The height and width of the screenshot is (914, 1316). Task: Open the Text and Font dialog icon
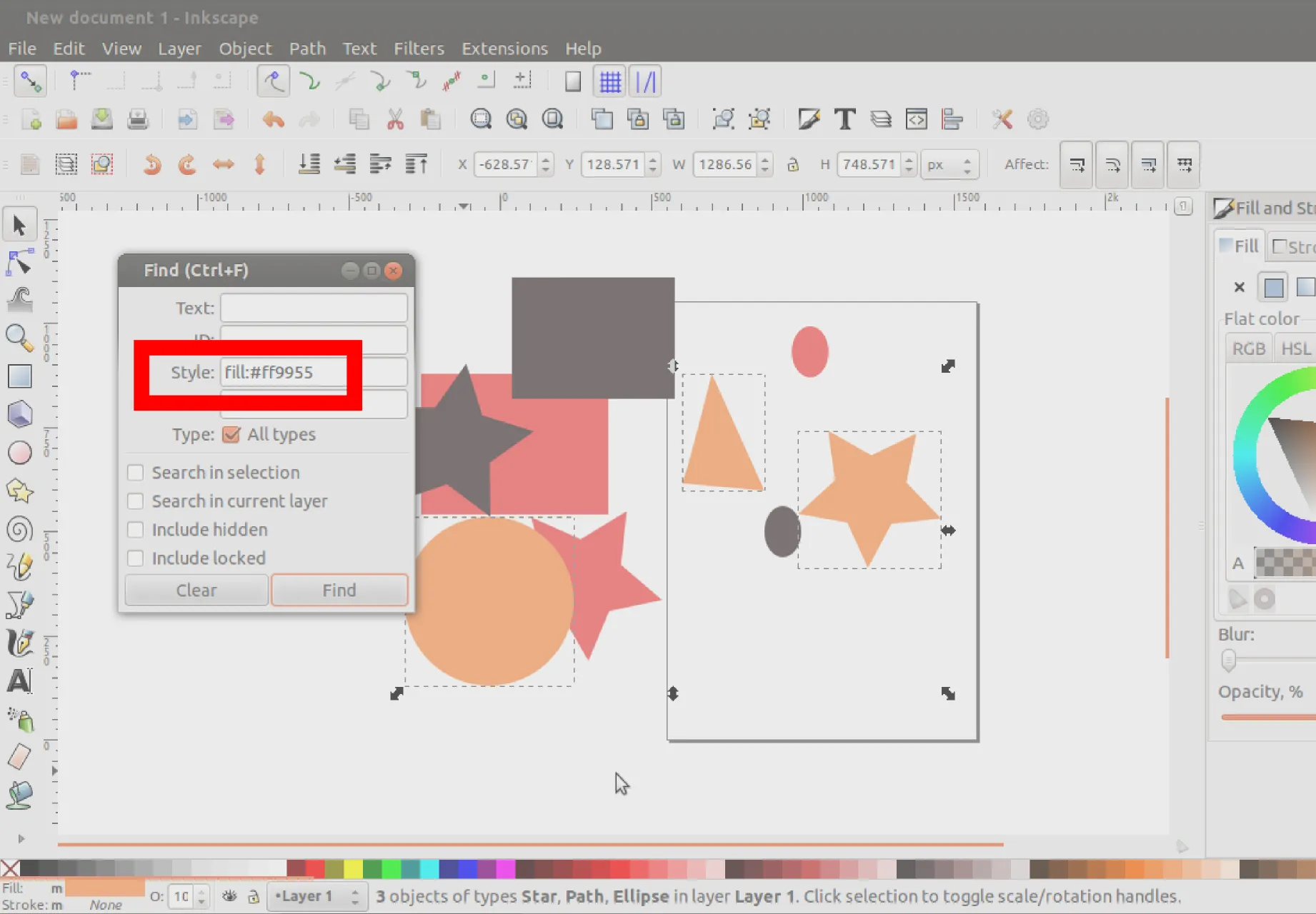[x=844, y=119]
